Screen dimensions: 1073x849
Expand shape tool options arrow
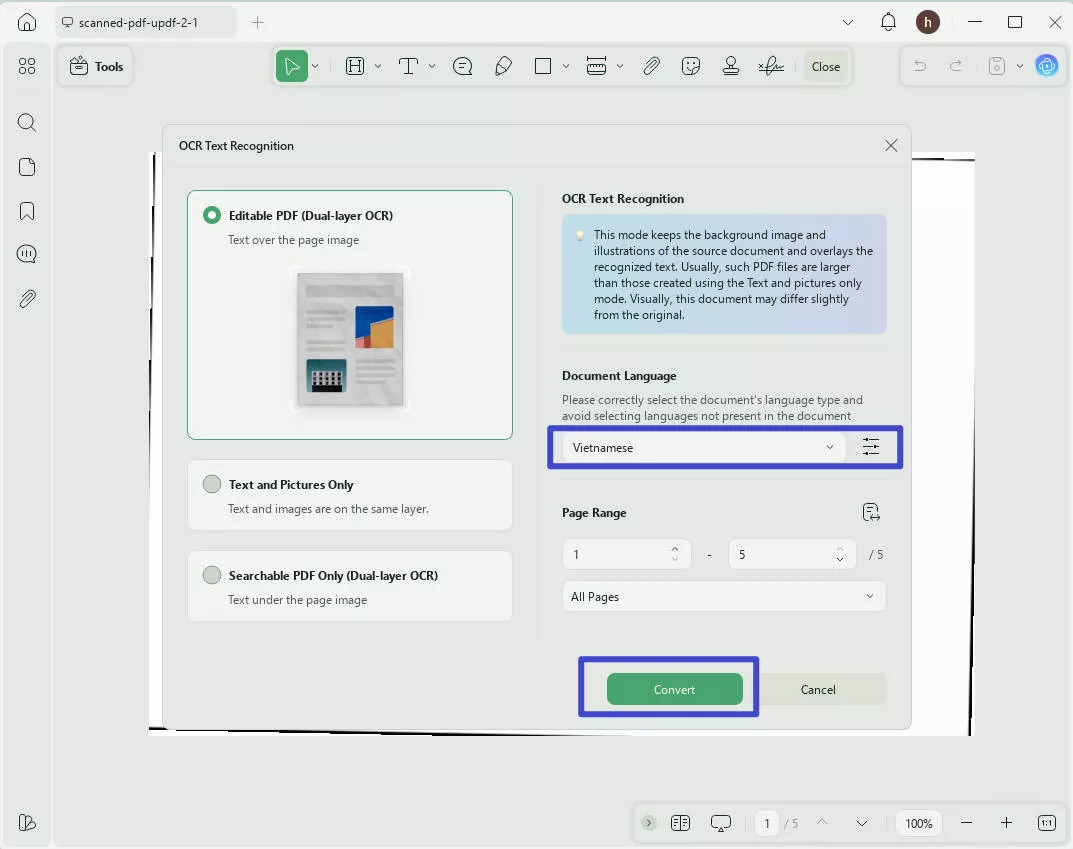click(x=566, y=66)
